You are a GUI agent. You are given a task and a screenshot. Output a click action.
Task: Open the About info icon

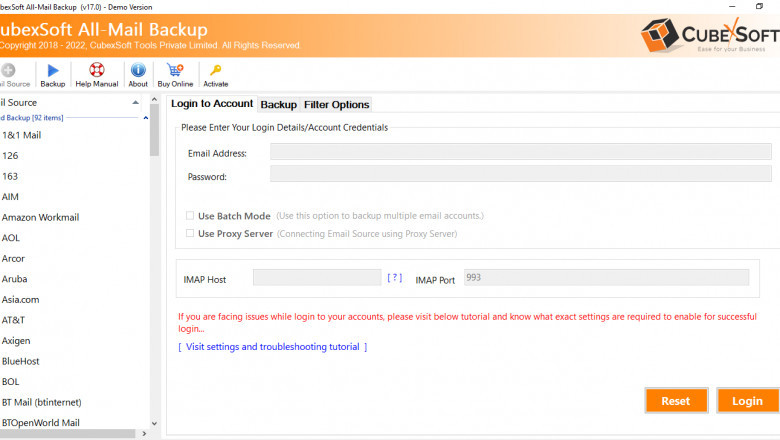click(138, 70)
